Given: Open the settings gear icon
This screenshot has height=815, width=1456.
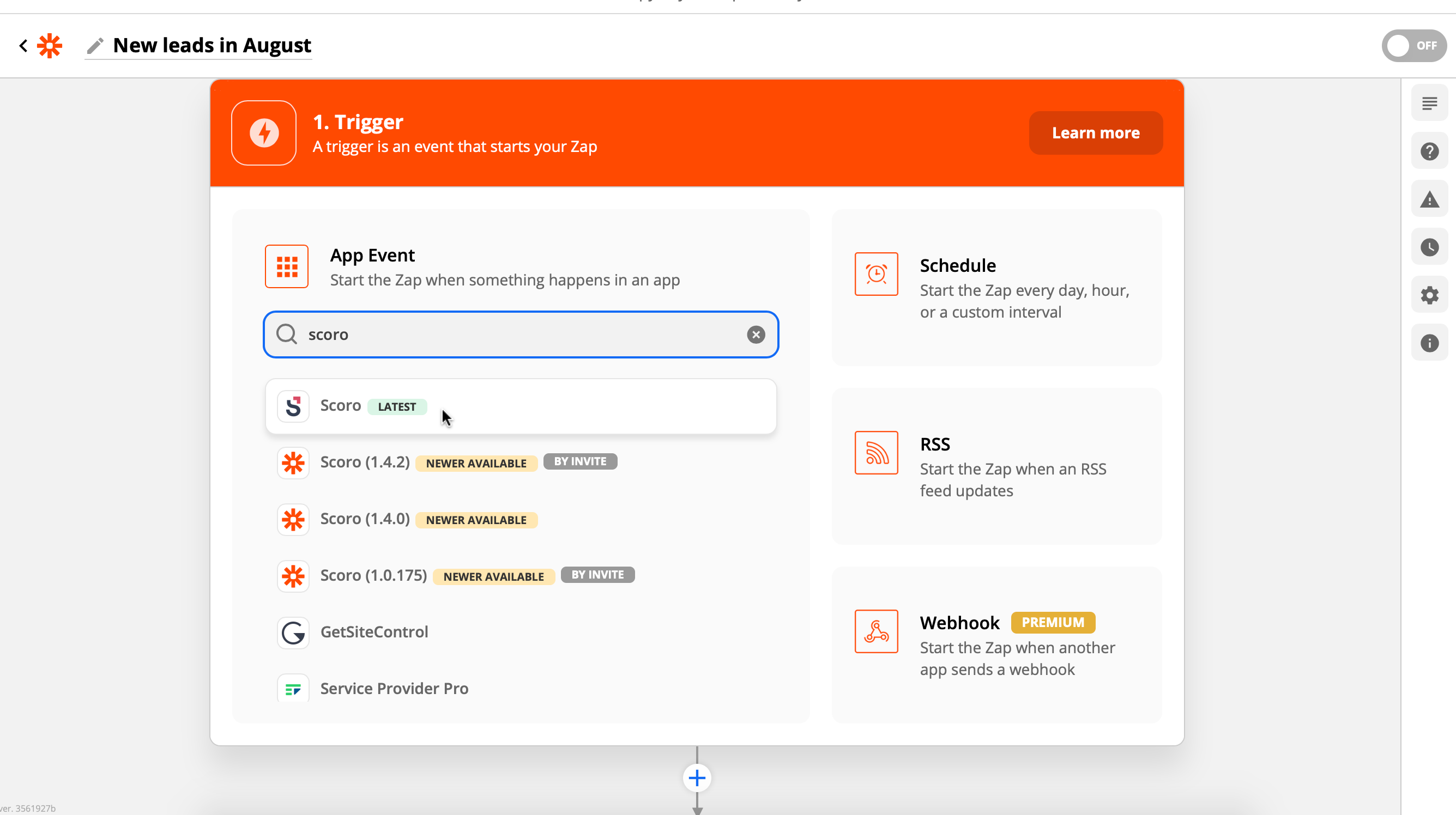Looking at the screenshot, I should point(1429,295).
